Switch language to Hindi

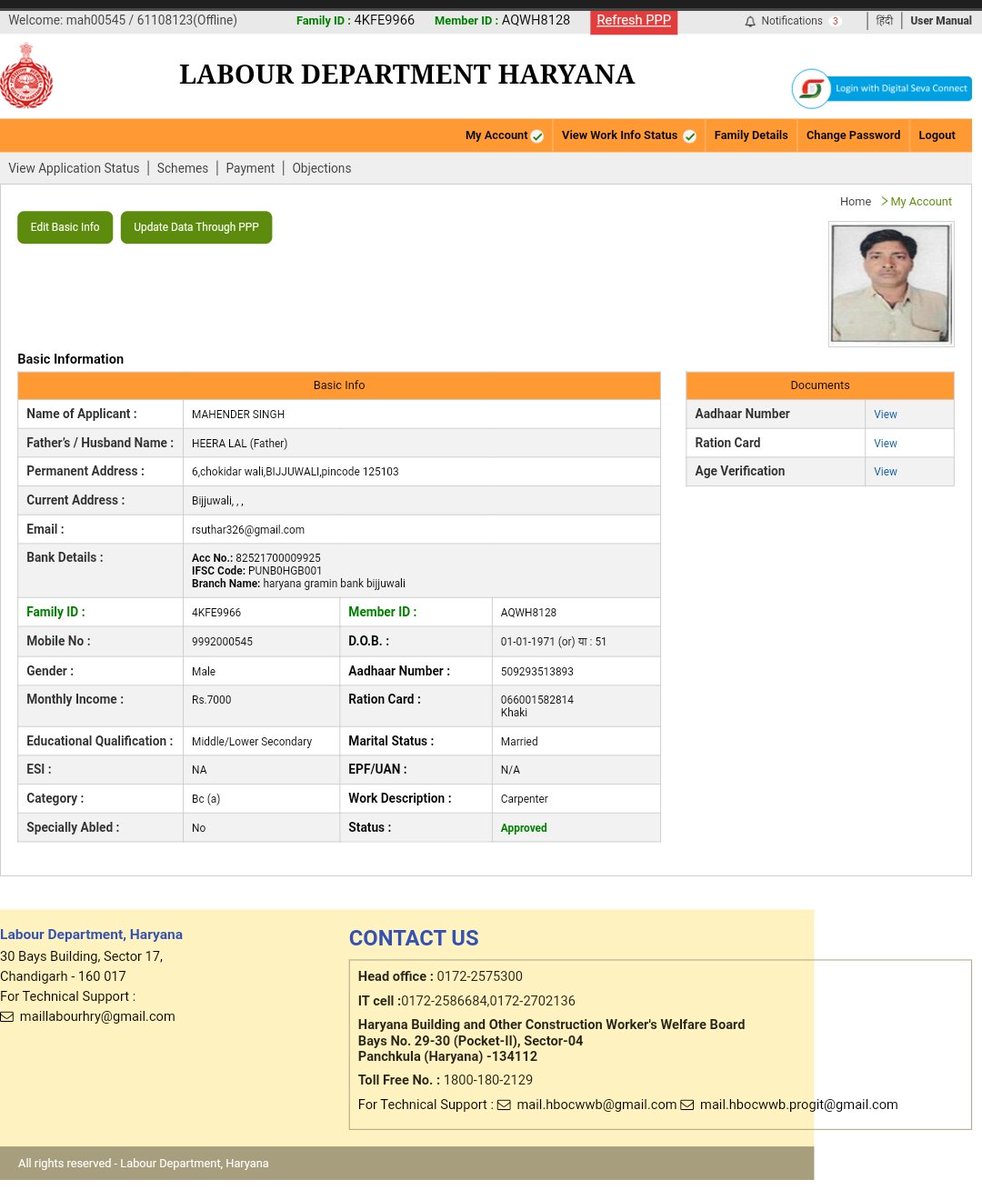[x=884, y=20]
